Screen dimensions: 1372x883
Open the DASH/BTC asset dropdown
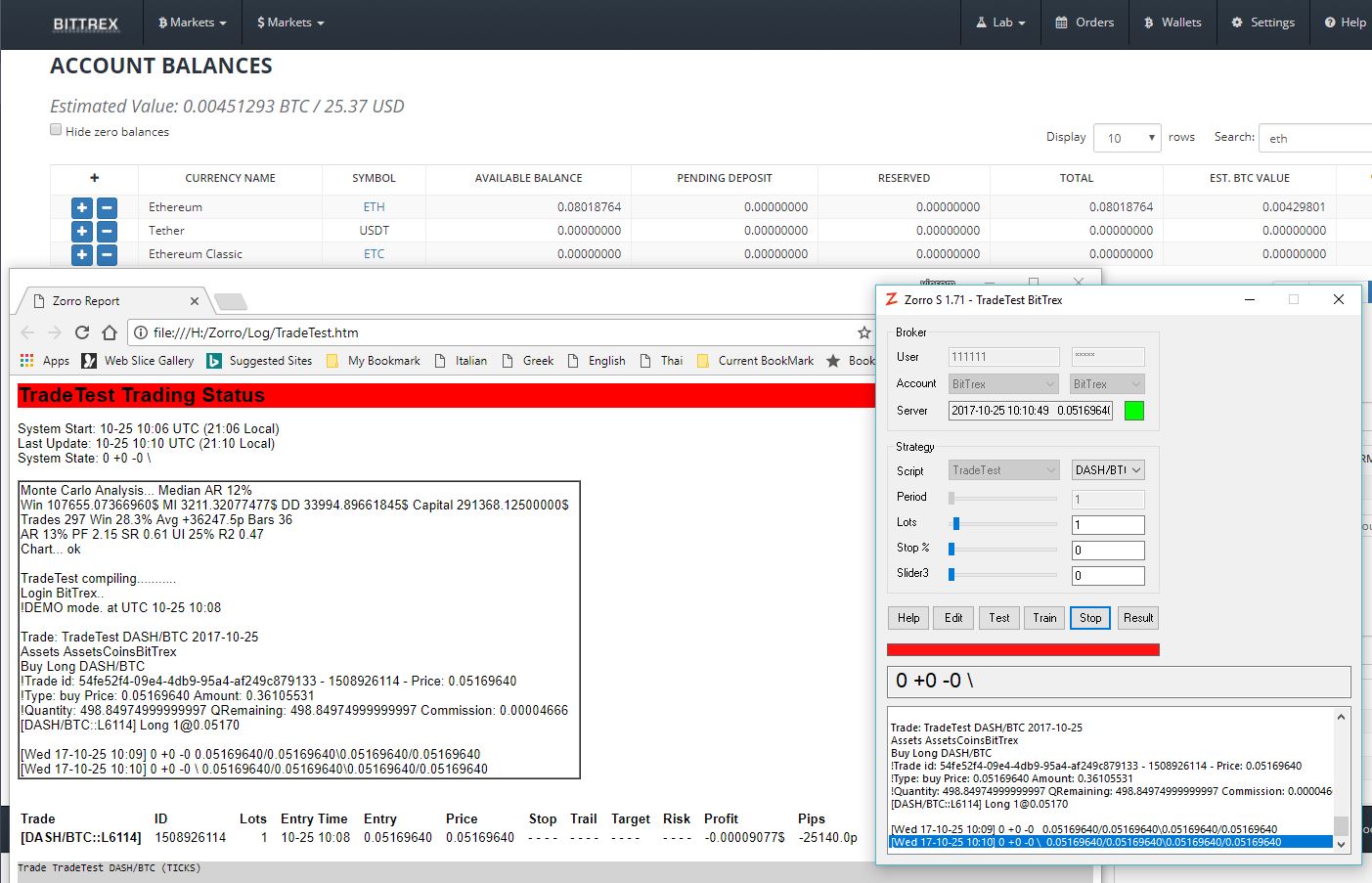coord(1108,470)
